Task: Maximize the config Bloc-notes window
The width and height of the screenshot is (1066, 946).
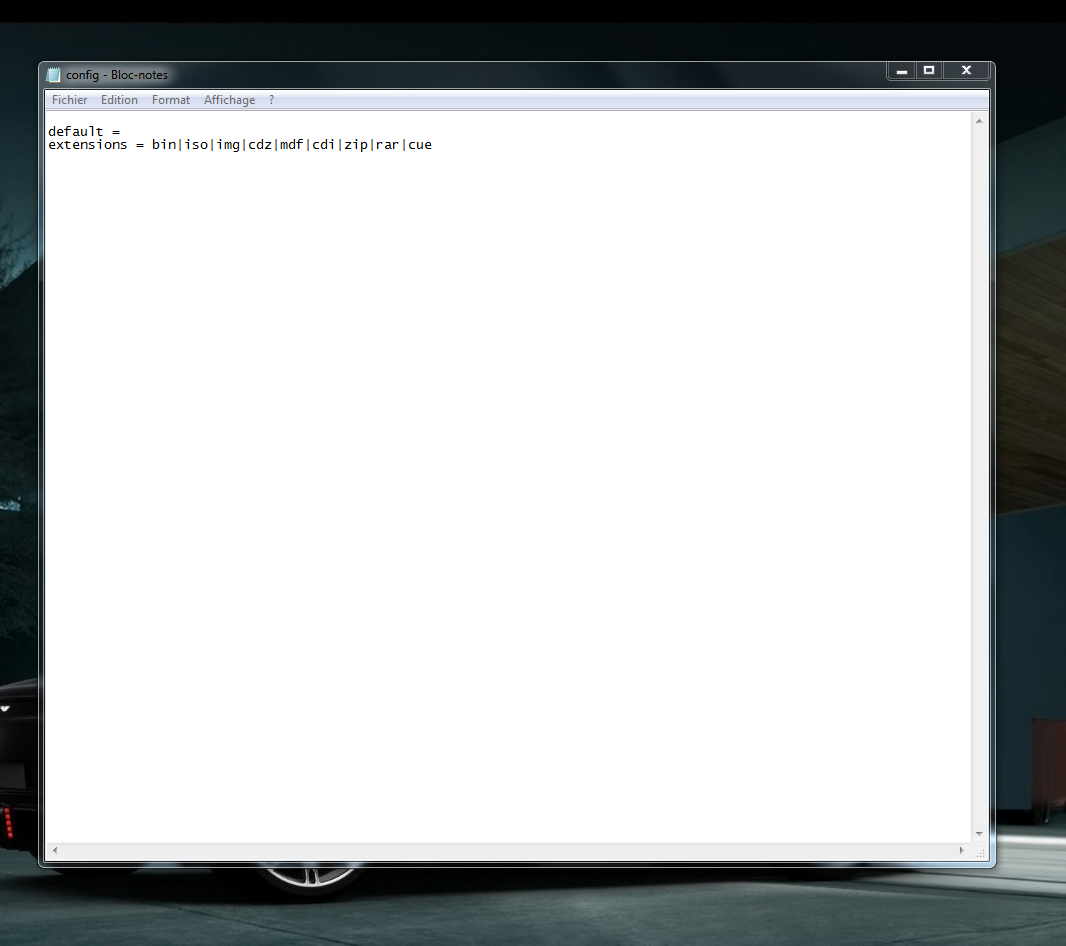Action: click(x=929, y=71)
